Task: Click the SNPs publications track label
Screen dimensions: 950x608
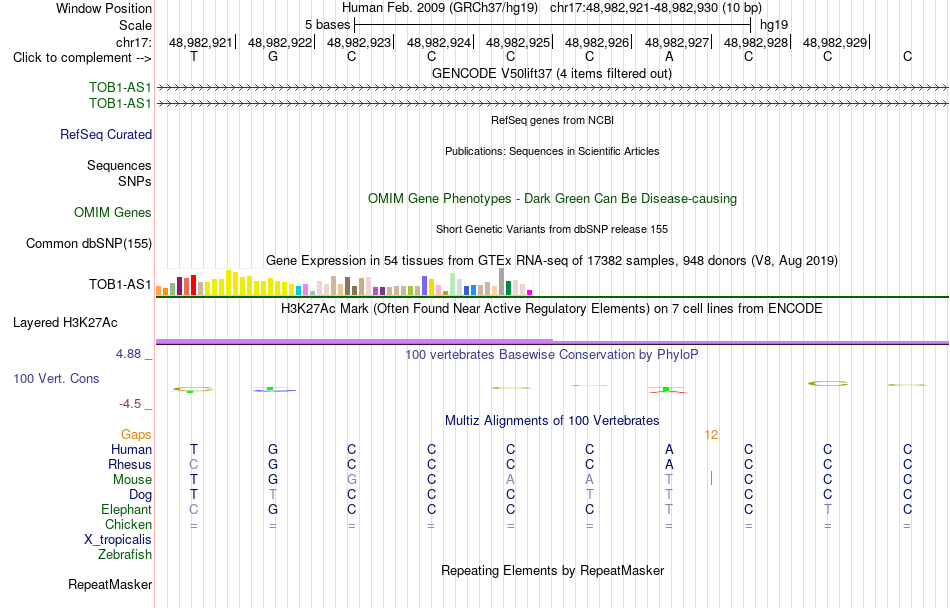Action: [135, 181]
